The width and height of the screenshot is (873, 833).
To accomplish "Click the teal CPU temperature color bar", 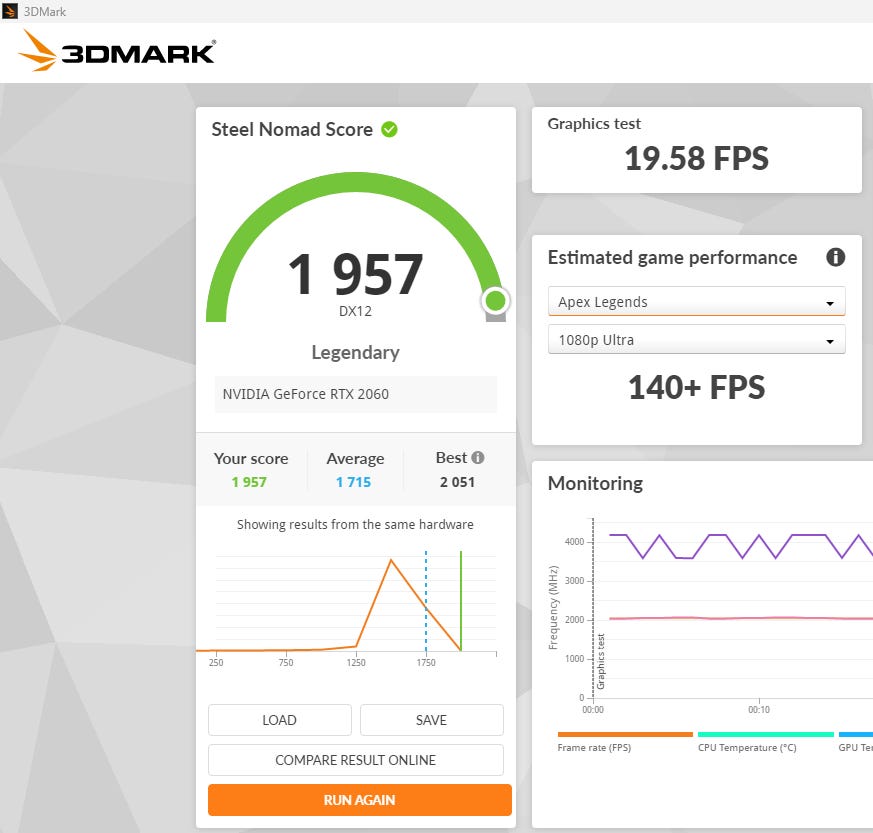I will coord(766,734).
